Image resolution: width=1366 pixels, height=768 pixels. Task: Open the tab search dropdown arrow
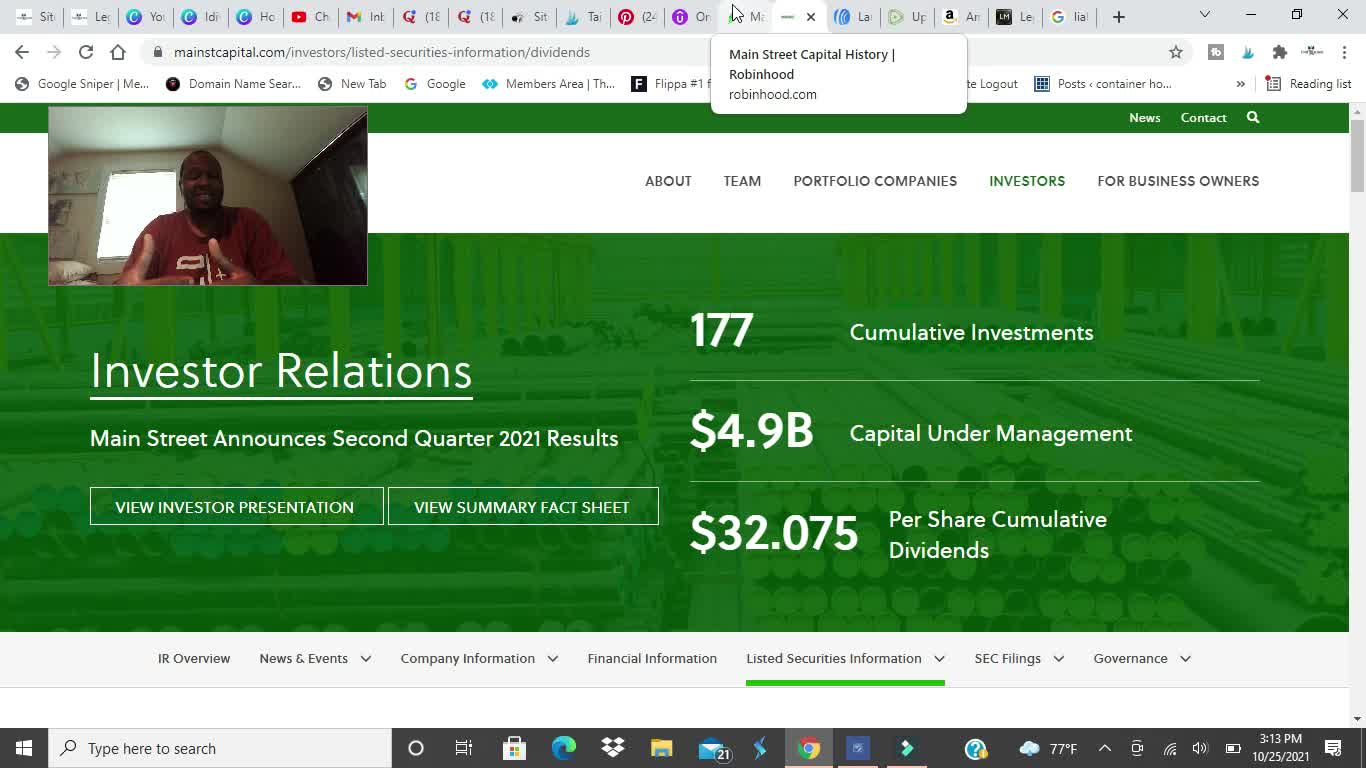(1205, 15)
